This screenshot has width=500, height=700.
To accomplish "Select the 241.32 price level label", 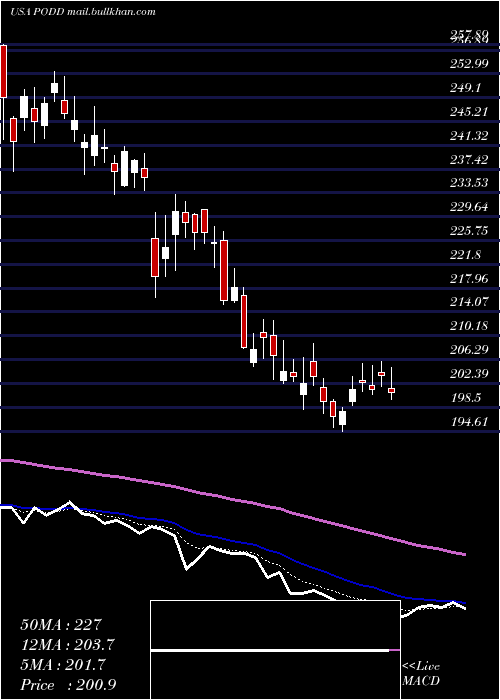I will (x=469, y=136).
